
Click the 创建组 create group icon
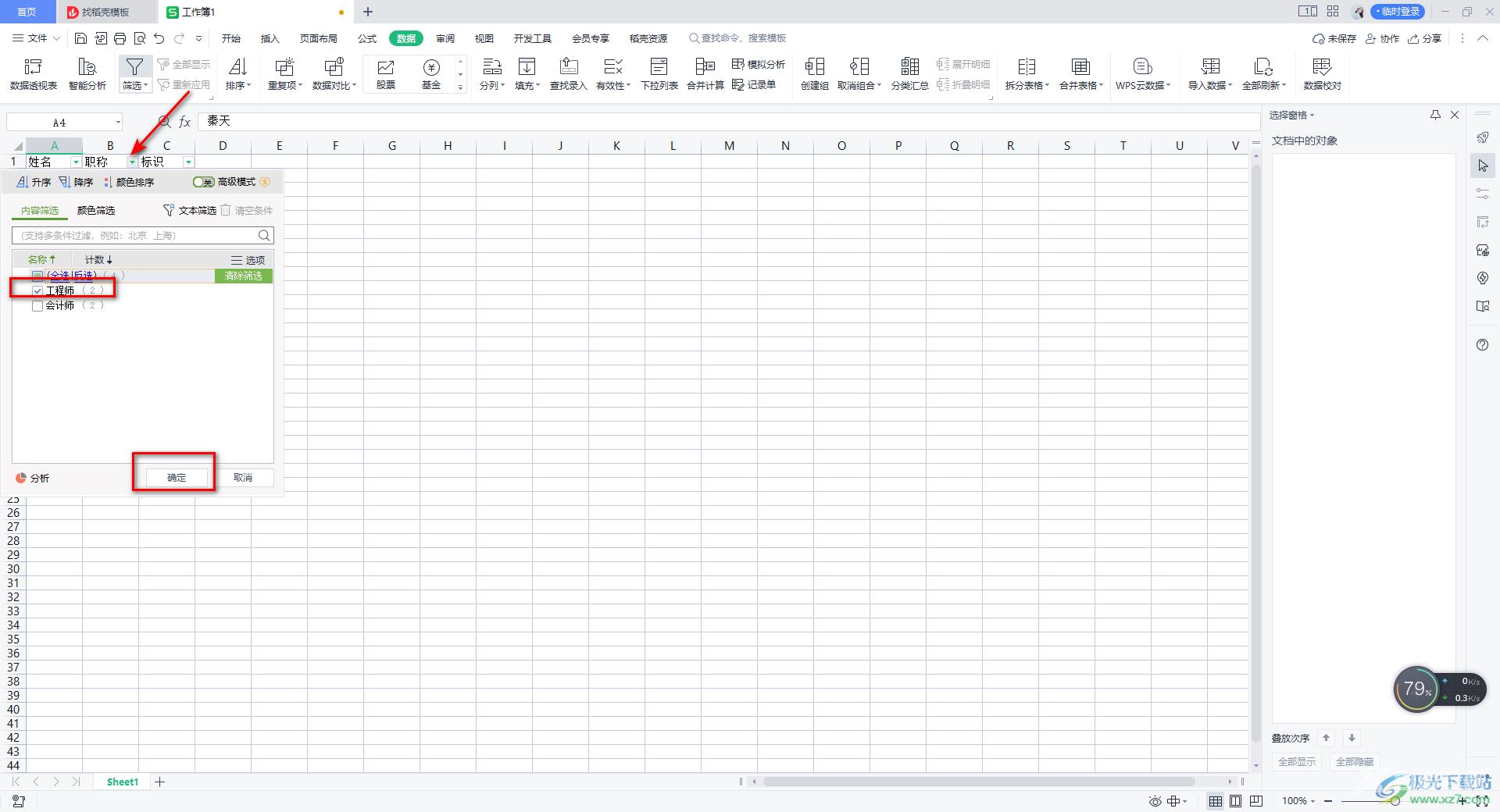pyautogui.click(x=815, y=67)
